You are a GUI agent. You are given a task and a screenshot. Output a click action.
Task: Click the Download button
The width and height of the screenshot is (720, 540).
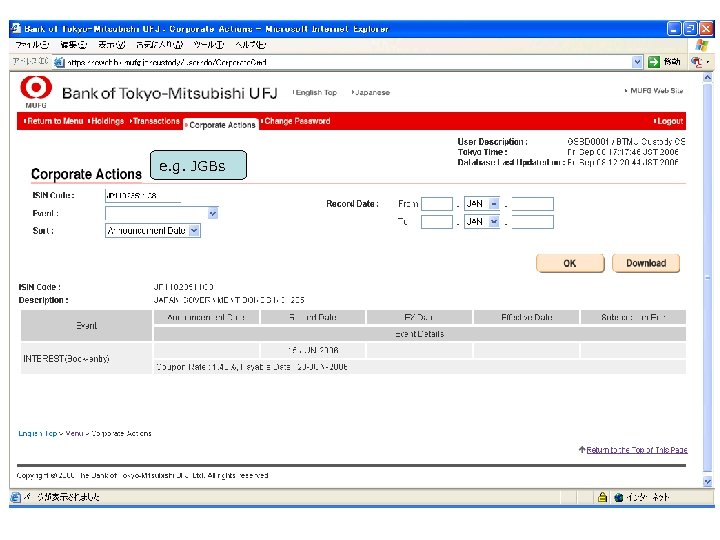point(646,263)
